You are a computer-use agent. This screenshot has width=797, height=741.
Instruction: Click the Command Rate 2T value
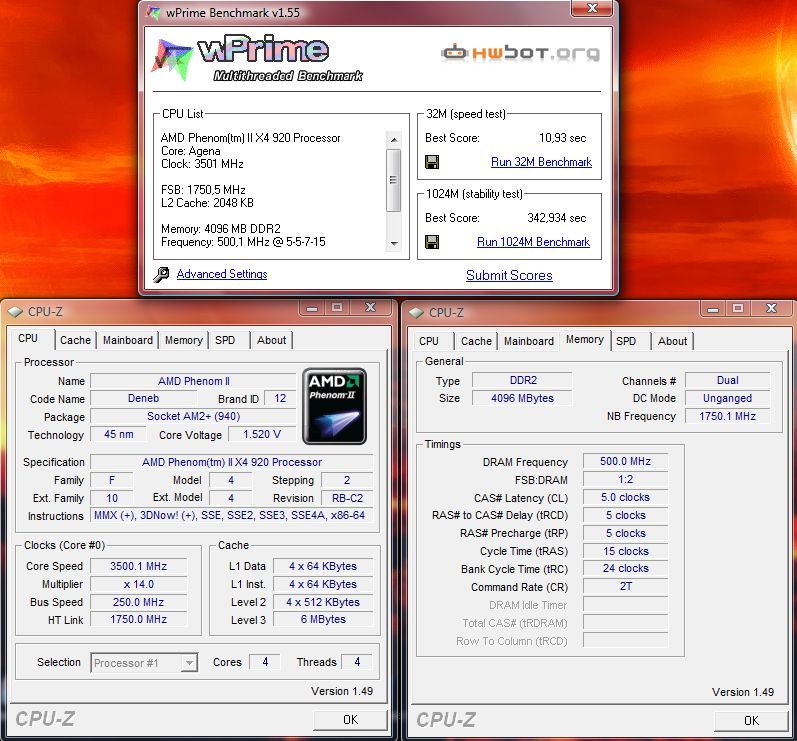pos(625,586)
